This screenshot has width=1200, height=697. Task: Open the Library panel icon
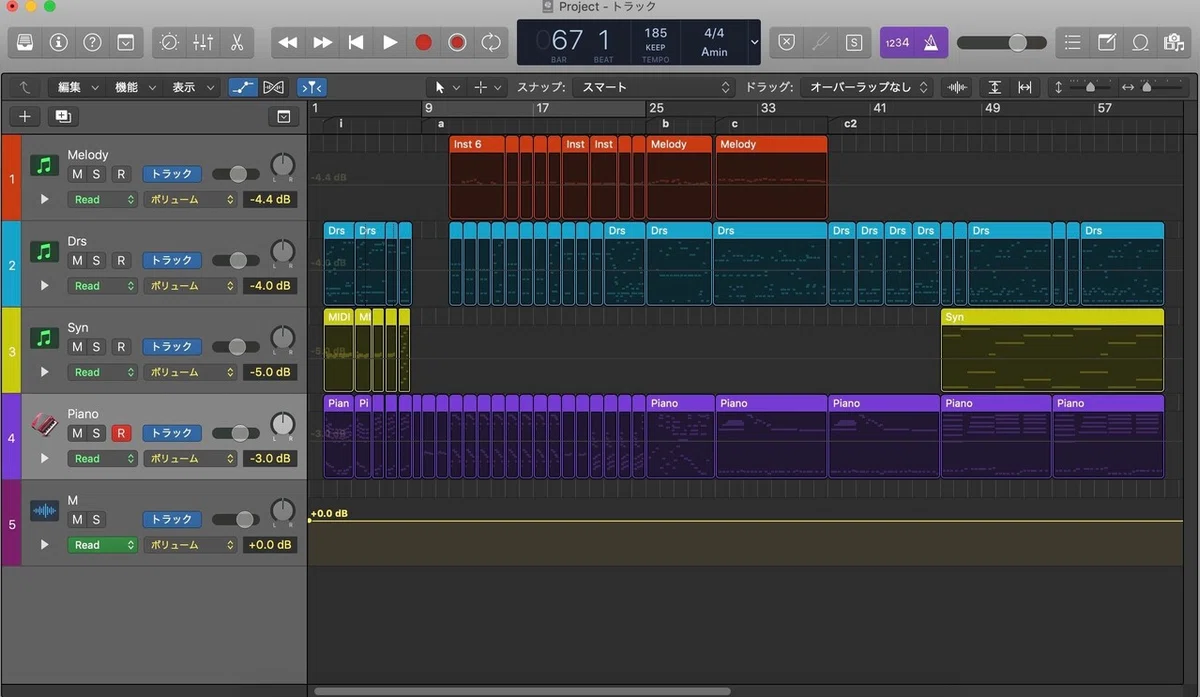[x=25, y=42]
